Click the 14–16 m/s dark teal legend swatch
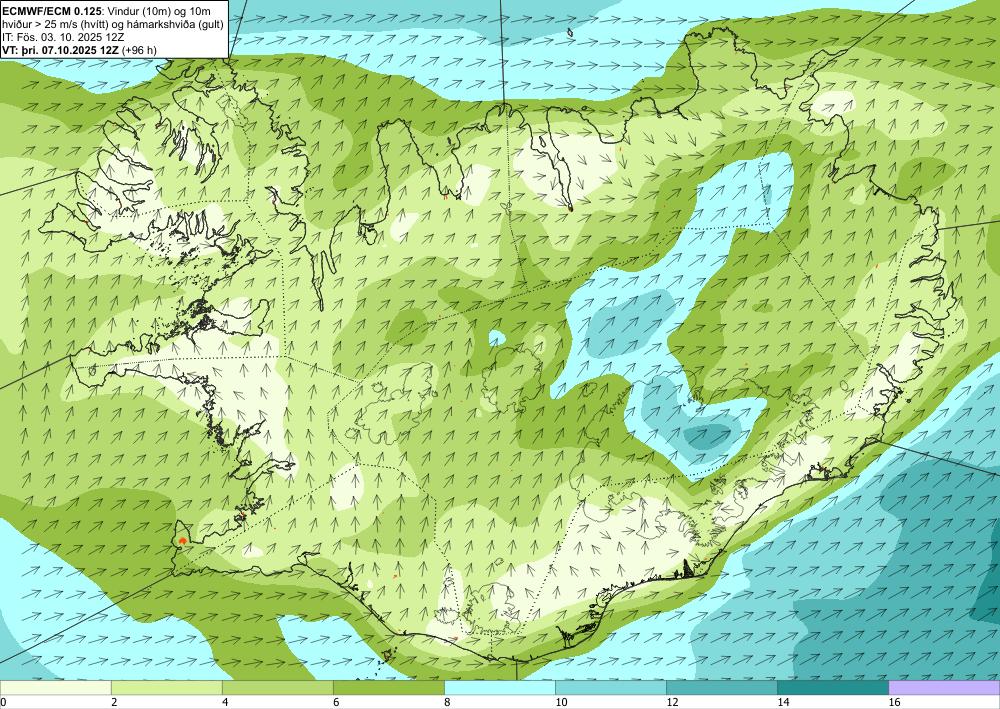Image resolution: width=1000 pixels, height=709 pixels. coord(833,688)
